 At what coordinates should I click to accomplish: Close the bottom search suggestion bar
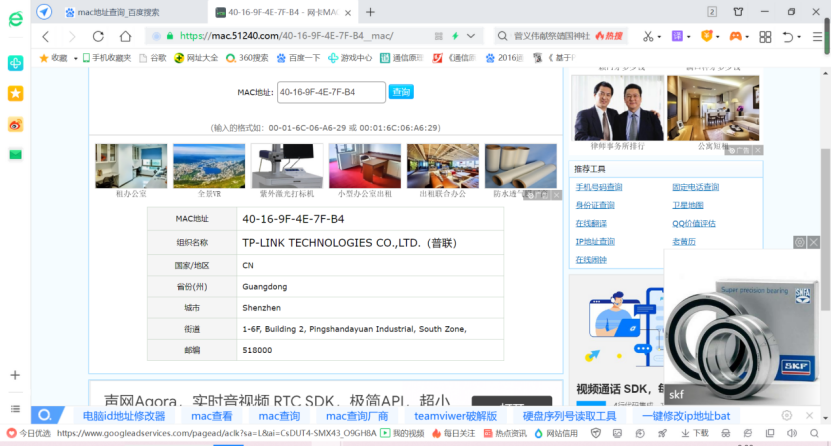tap(809, 415)
